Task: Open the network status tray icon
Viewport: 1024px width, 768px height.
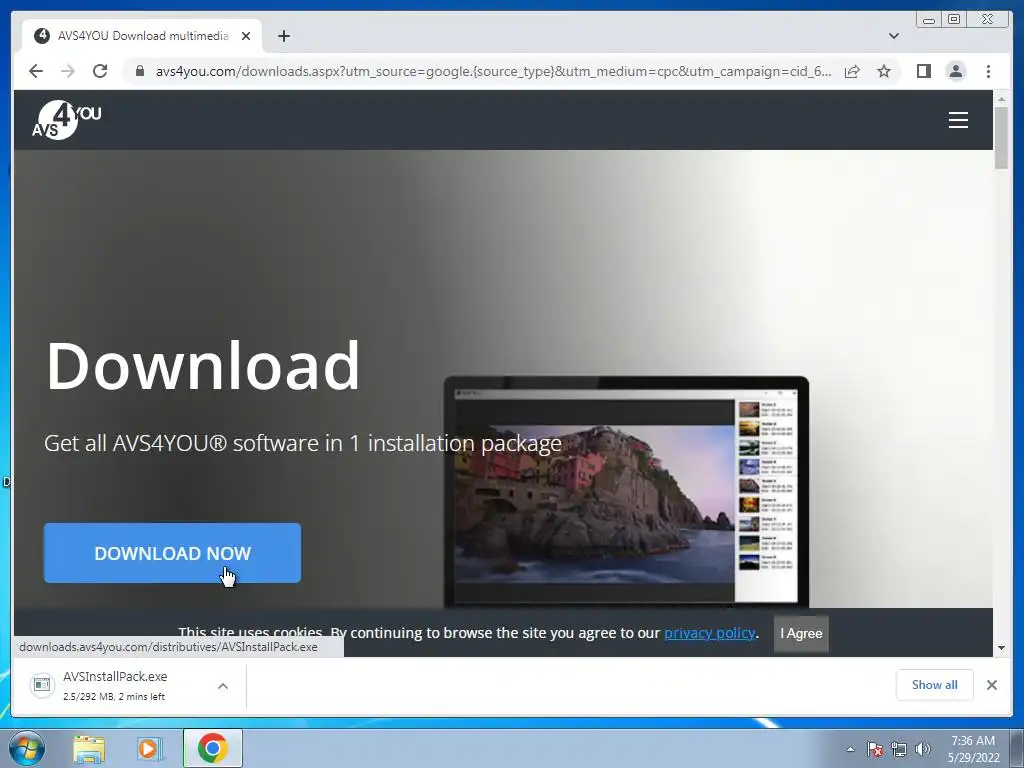Action: pyautogui.click(x=899, y=749)
